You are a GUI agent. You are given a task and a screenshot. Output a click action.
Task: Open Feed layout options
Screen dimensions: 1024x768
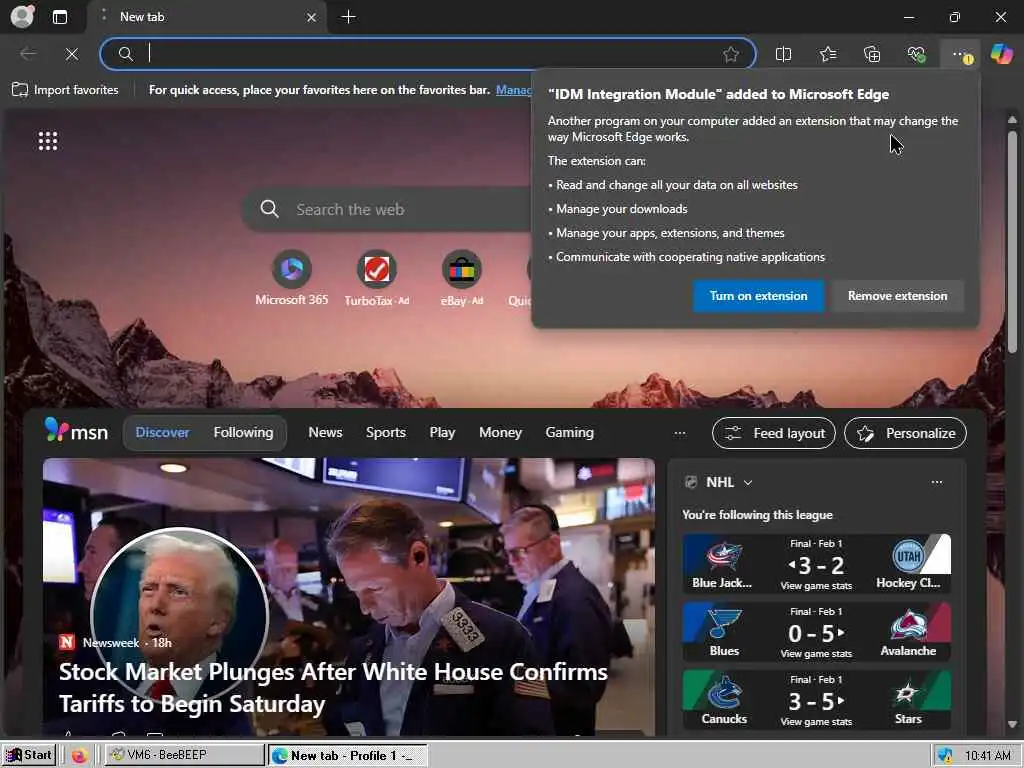click(x=774, y=433)
